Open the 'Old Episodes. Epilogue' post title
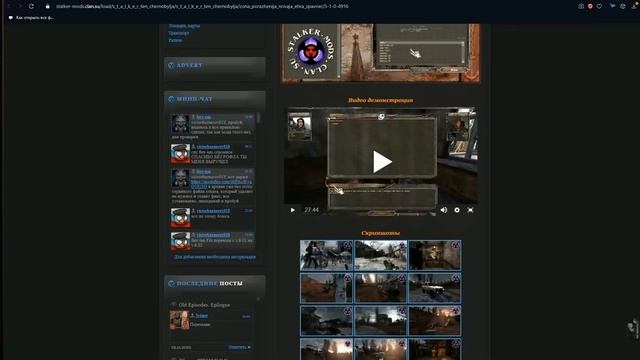This screenshot has width=640, height=360. (204, 305)
